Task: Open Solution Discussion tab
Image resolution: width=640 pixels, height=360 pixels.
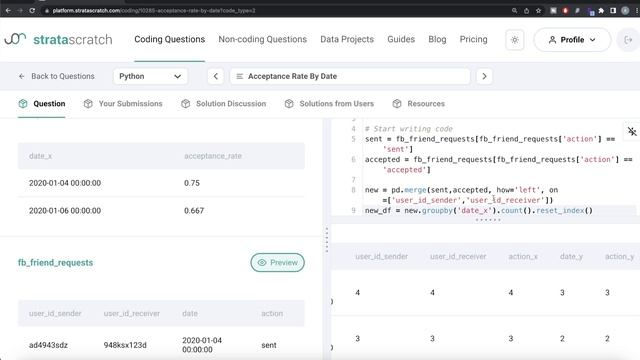Action: (x=223, y=104)
